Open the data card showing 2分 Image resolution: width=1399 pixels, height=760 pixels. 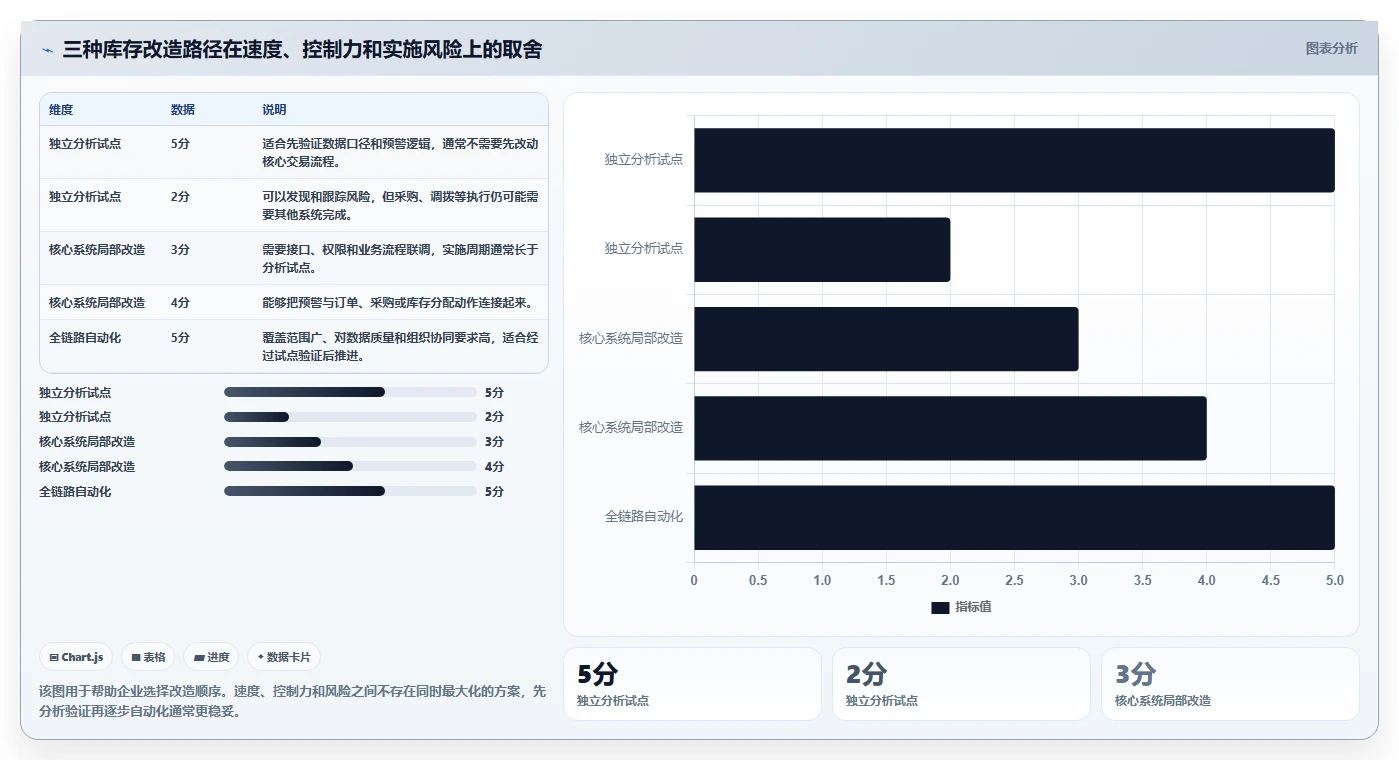[x=961, y=684]
